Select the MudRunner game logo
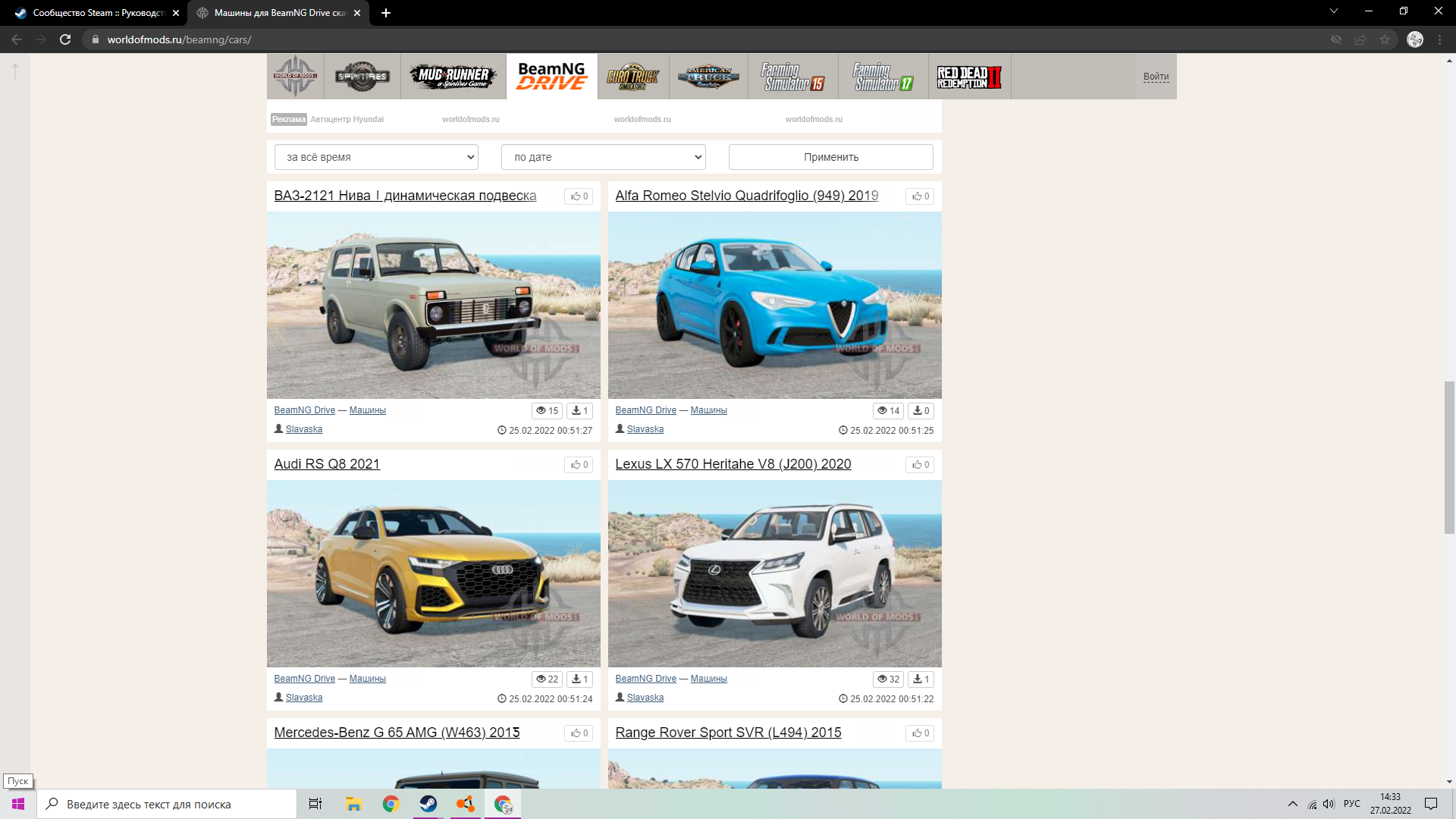 click(x=453, y=76)
